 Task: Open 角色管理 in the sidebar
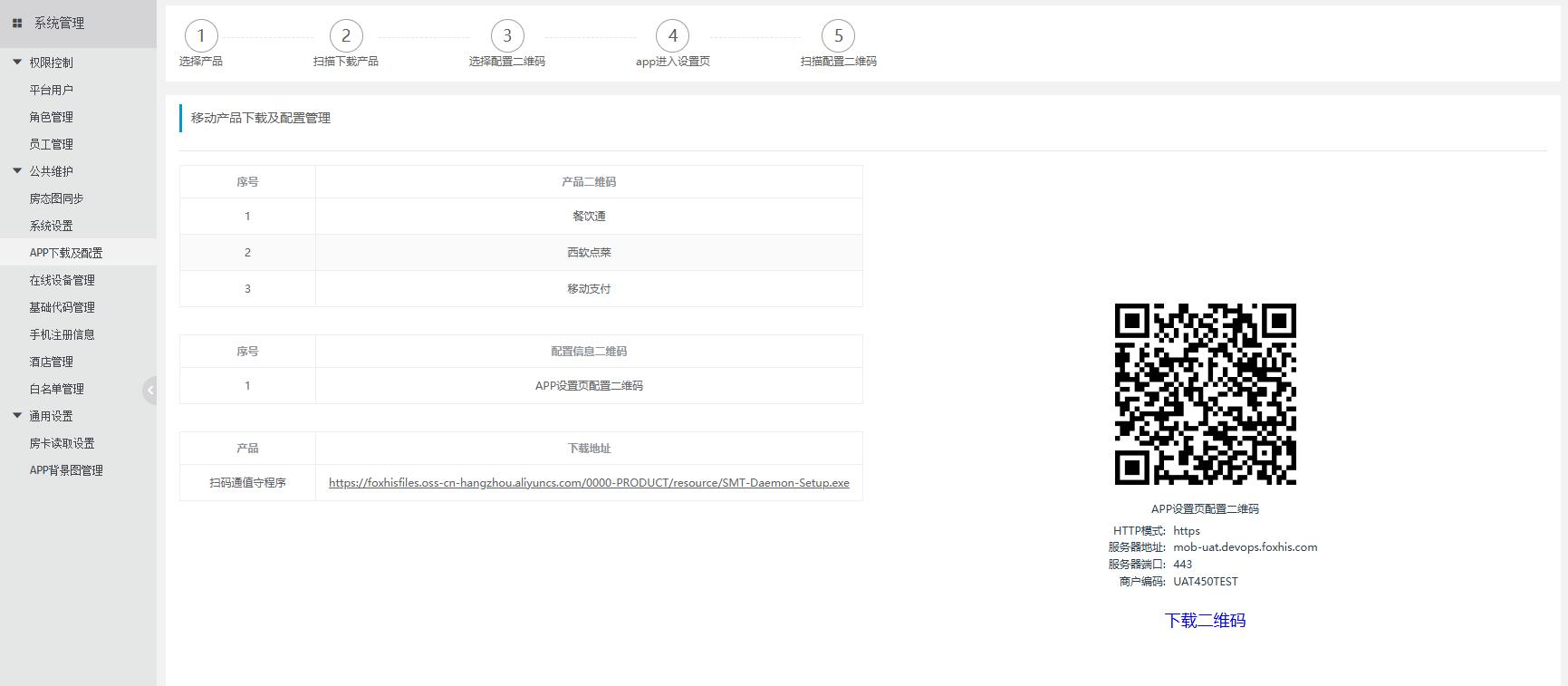pos(51,117)
